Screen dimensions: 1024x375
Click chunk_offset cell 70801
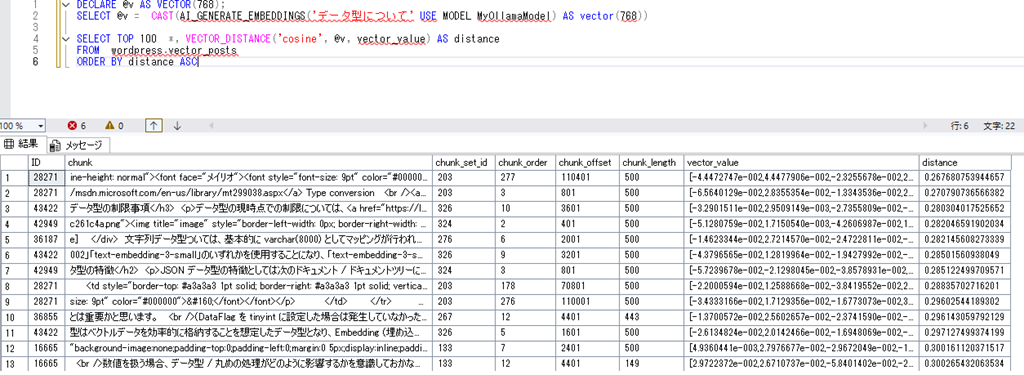tap(587, 286)
